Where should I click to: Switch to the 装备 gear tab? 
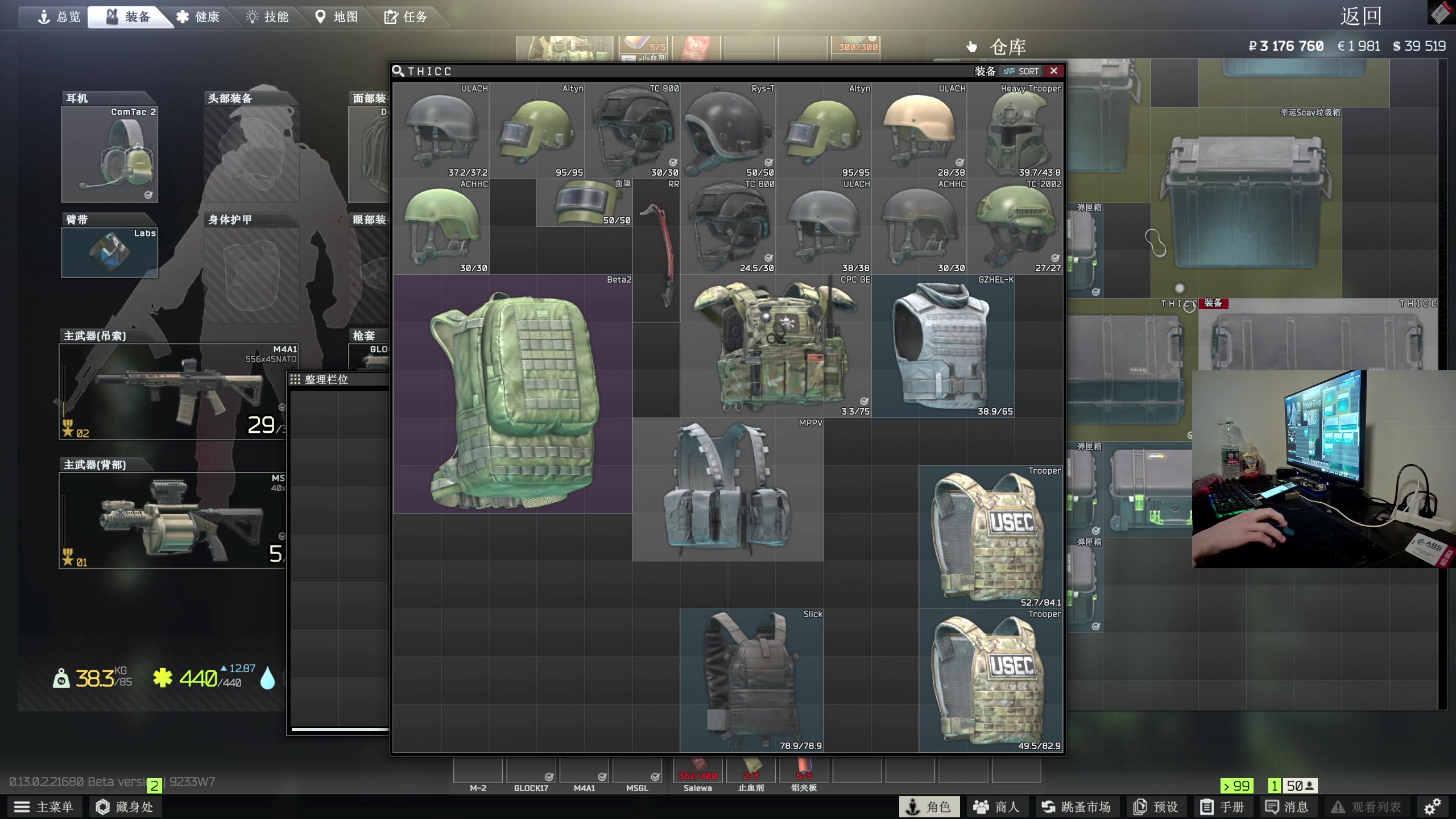(x=129, y=17)
